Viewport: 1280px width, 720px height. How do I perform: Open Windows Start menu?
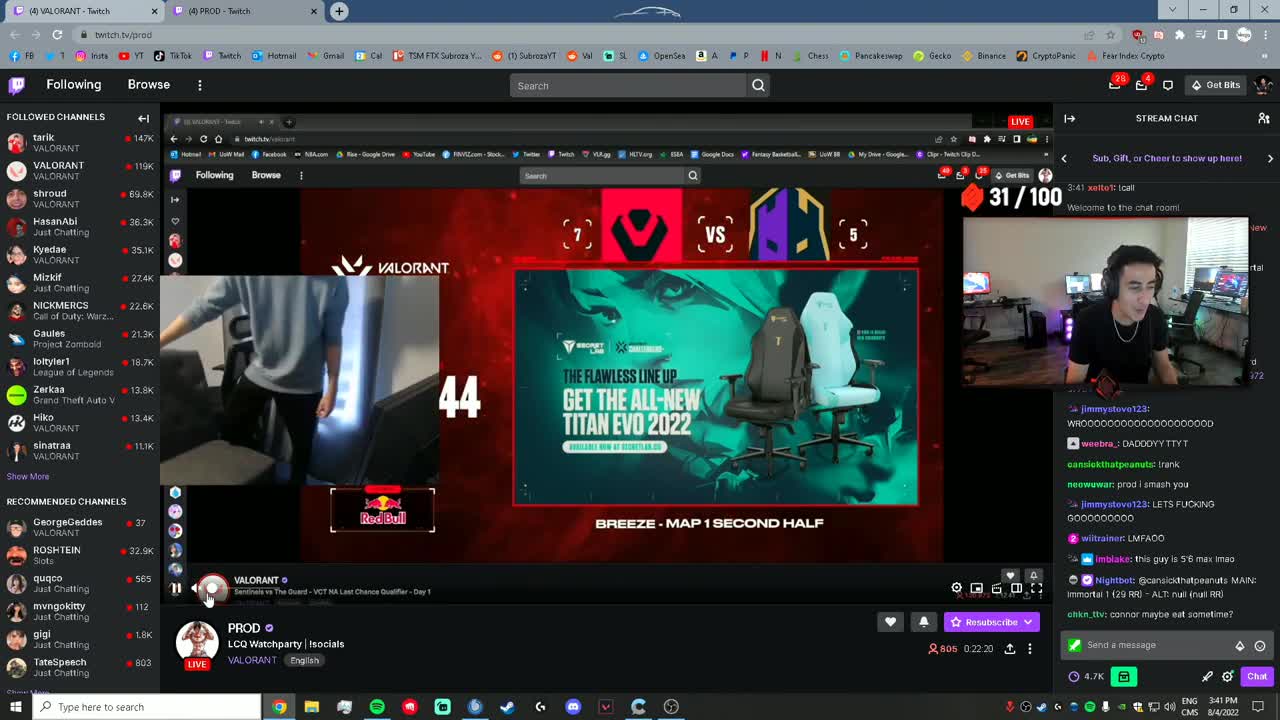[x=15, y=707]
